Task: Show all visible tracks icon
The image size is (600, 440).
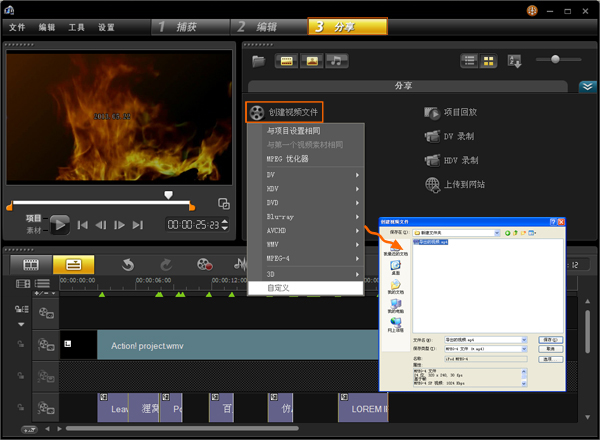Action: (x=23, y=284)
